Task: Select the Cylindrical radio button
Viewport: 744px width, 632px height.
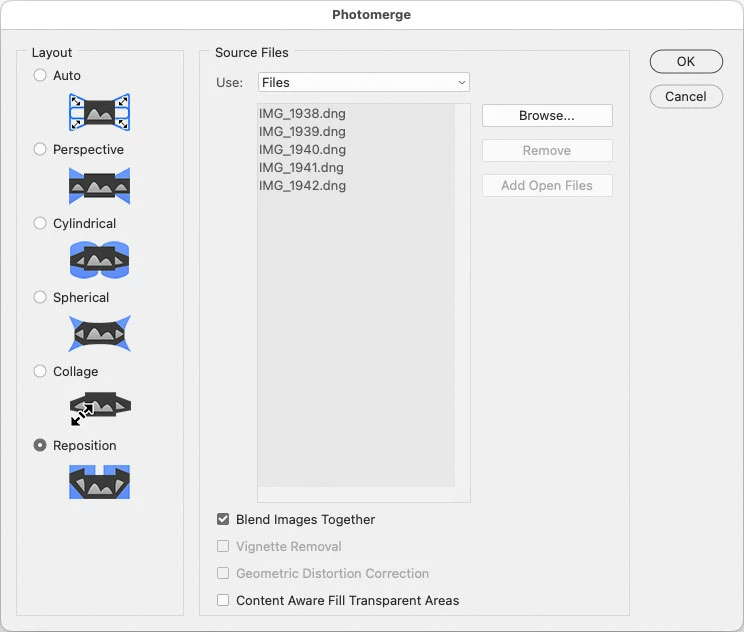Action: pyautogui.click(x=40, y=223)
